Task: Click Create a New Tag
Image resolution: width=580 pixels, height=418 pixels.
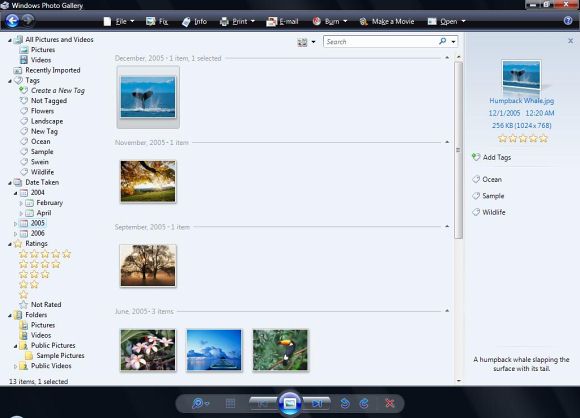Action: point(58,91)
